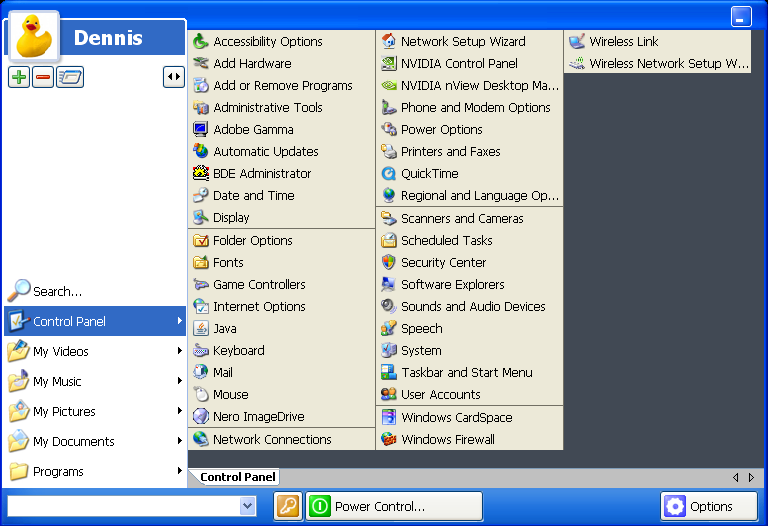768x526 pixels.
Task: Open the Speech icon
Action: [x=389, y=329]
